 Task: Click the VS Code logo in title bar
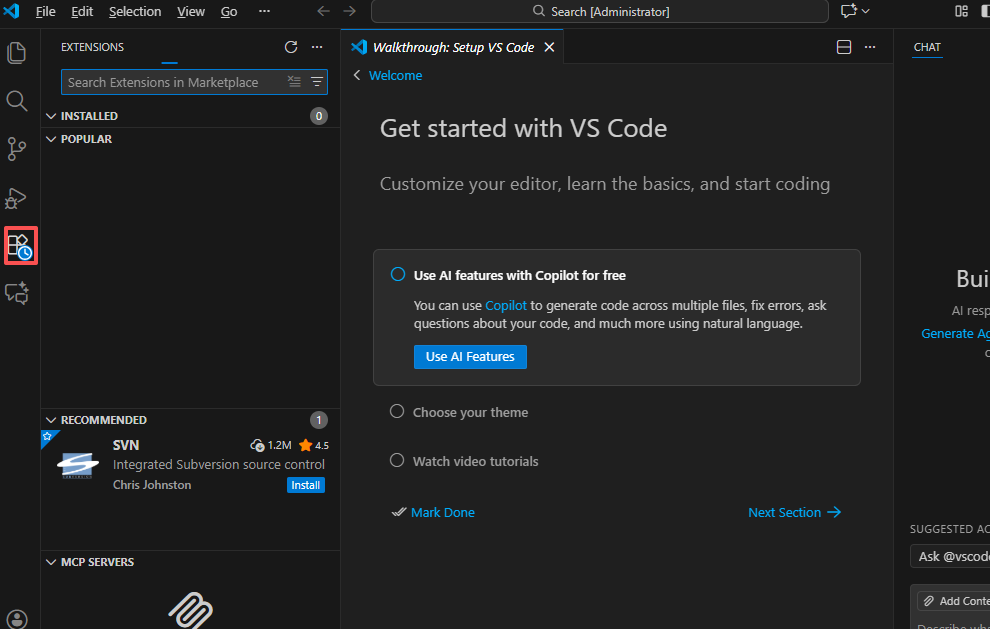click(x=11, y=11)
